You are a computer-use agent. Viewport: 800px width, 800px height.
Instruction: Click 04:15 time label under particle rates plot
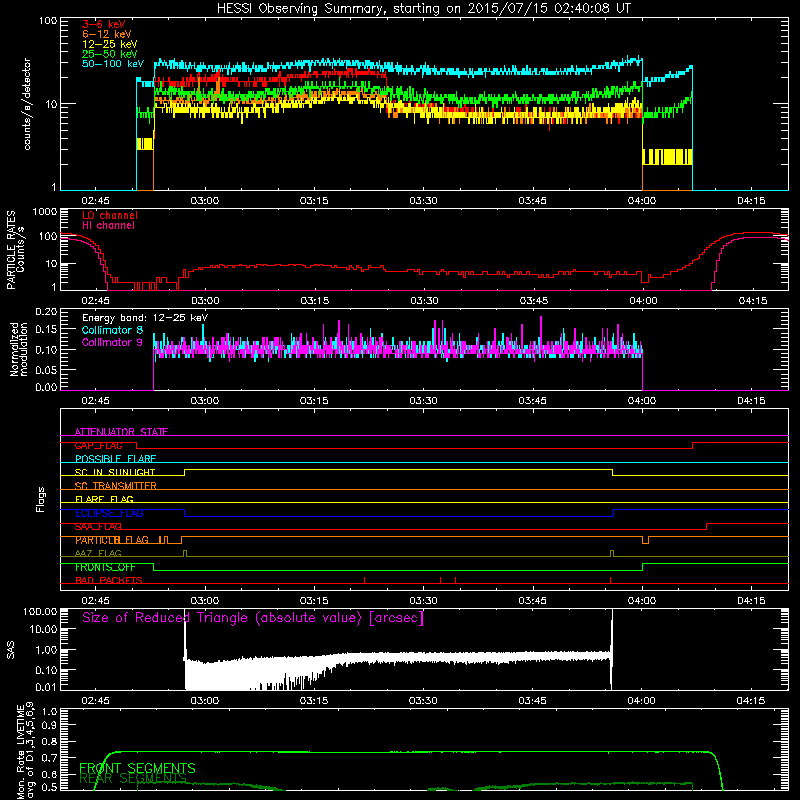click(753, 301)
